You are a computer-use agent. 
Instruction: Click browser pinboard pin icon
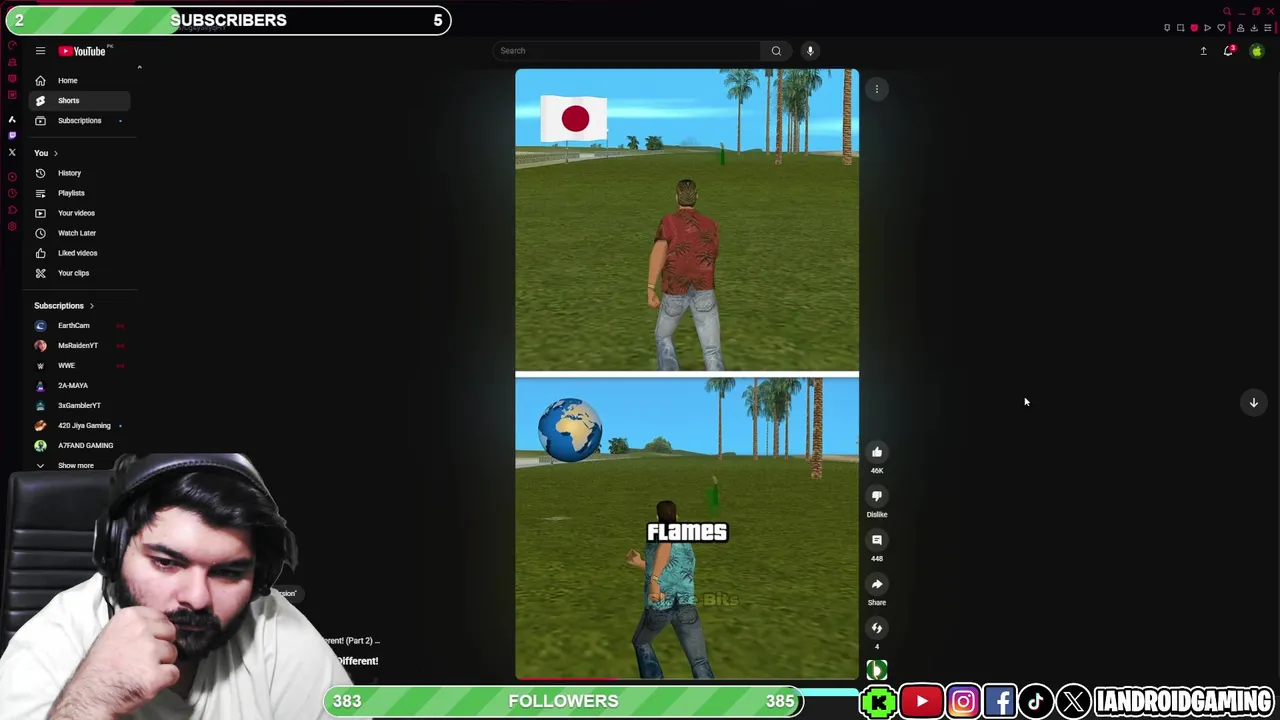pyautogui.click(x=1167, y=28)
